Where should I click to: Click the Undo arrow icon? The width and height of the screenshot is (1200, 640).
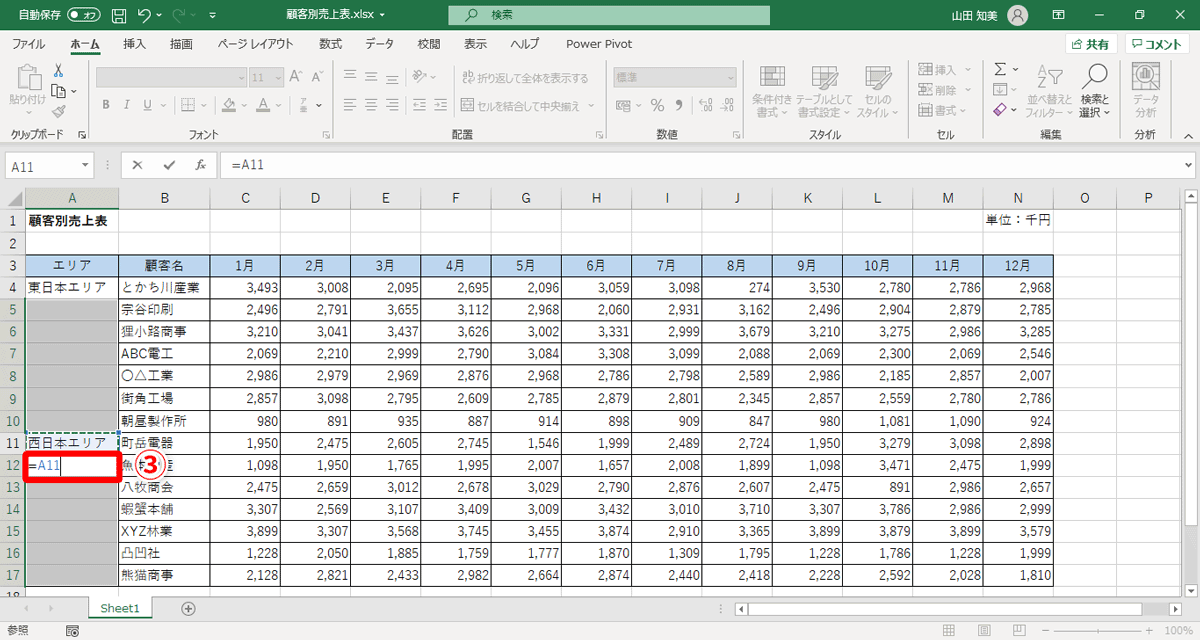click(146, 16)
